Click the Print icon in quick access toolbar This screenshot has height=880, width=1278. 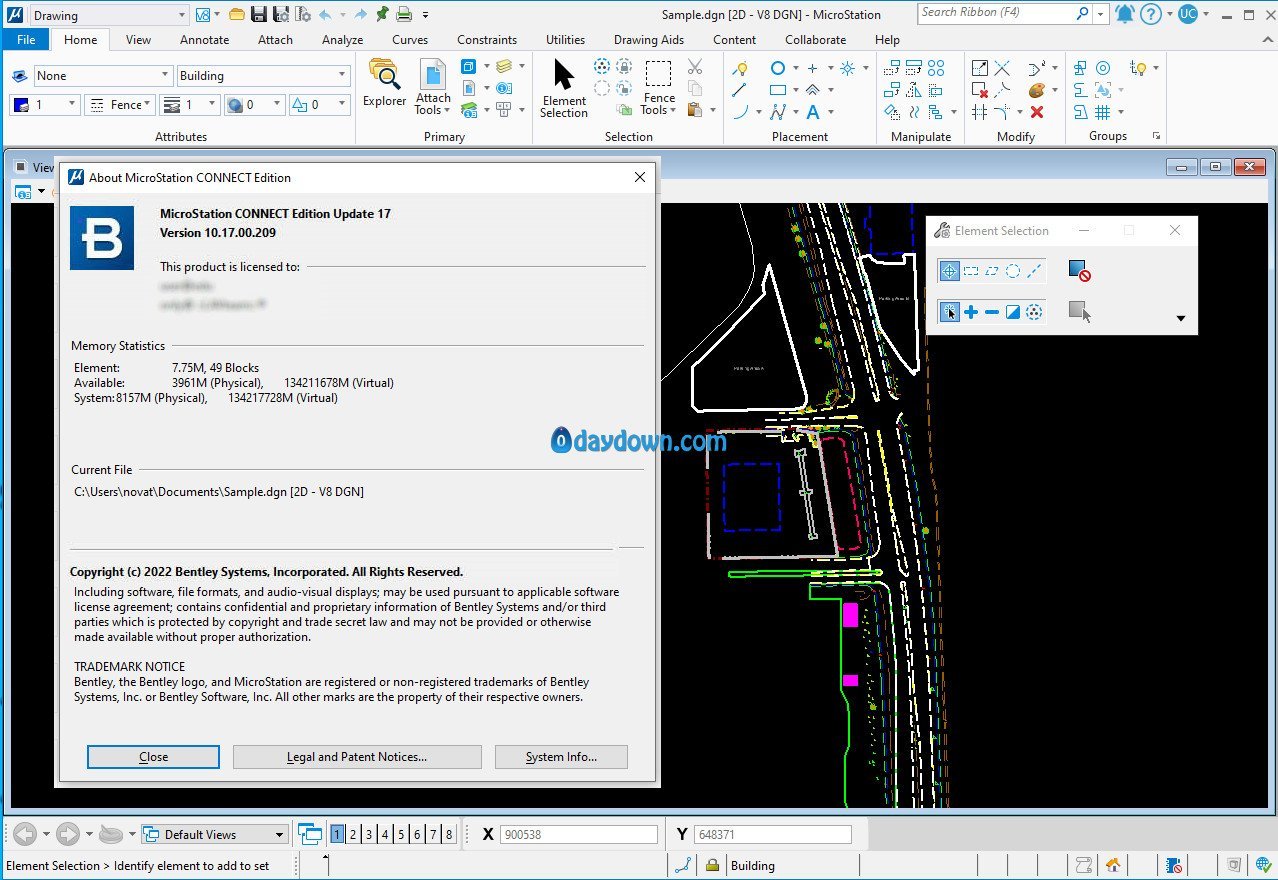[404, 14]
